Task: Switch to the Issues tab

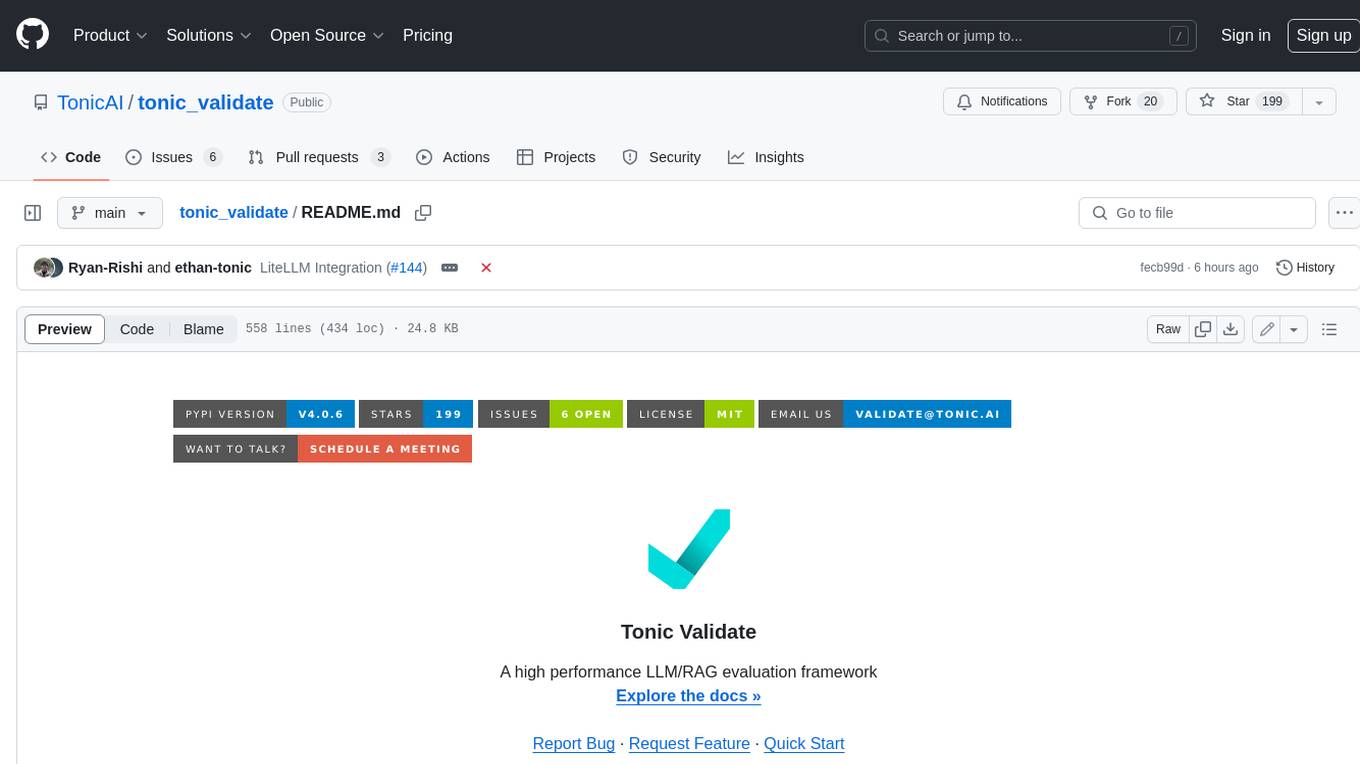Action: pos(173,157)
